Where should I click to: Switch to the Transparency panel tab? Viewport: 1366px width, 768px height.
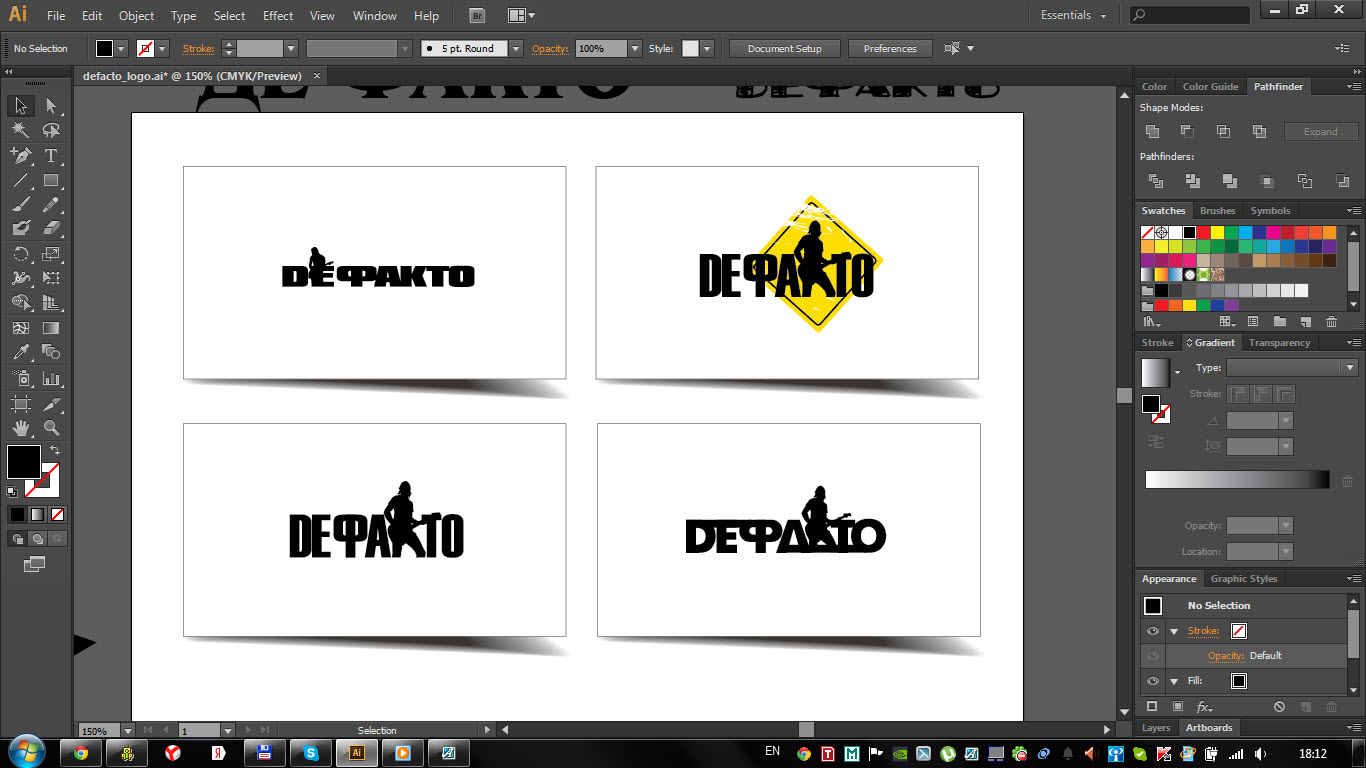point(1279,343)
